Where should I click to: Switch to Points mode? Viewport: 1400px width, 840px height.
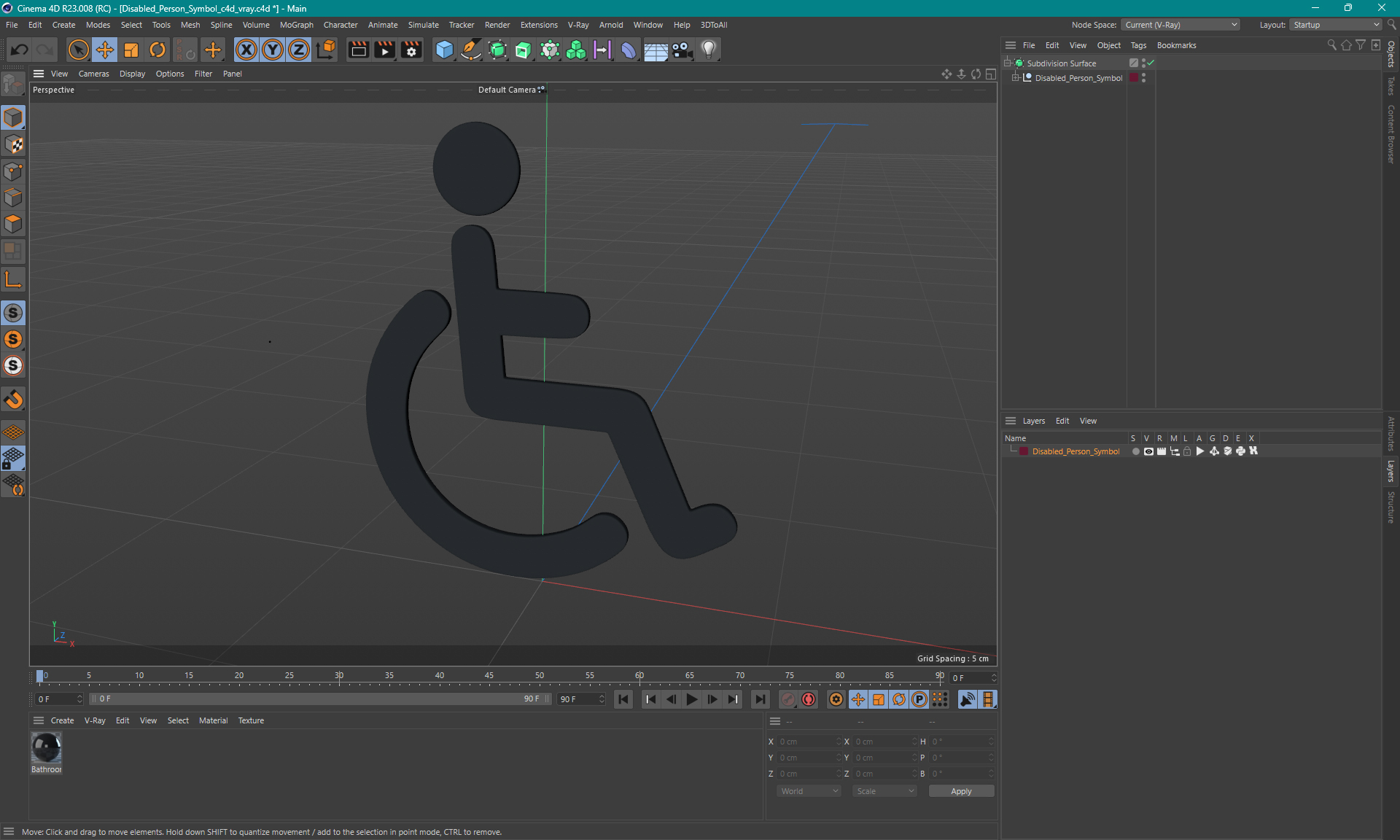pos(13,171)
